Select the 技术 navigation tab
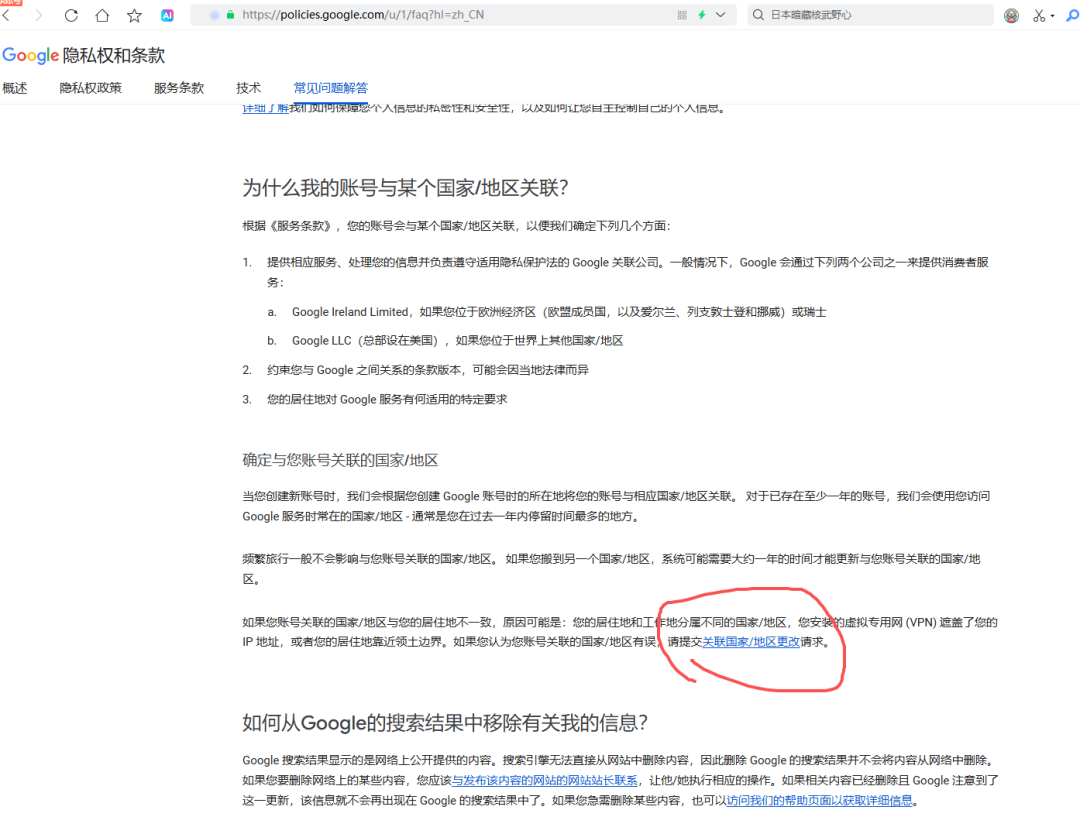Screen dimensions: 1080x834 248,88
